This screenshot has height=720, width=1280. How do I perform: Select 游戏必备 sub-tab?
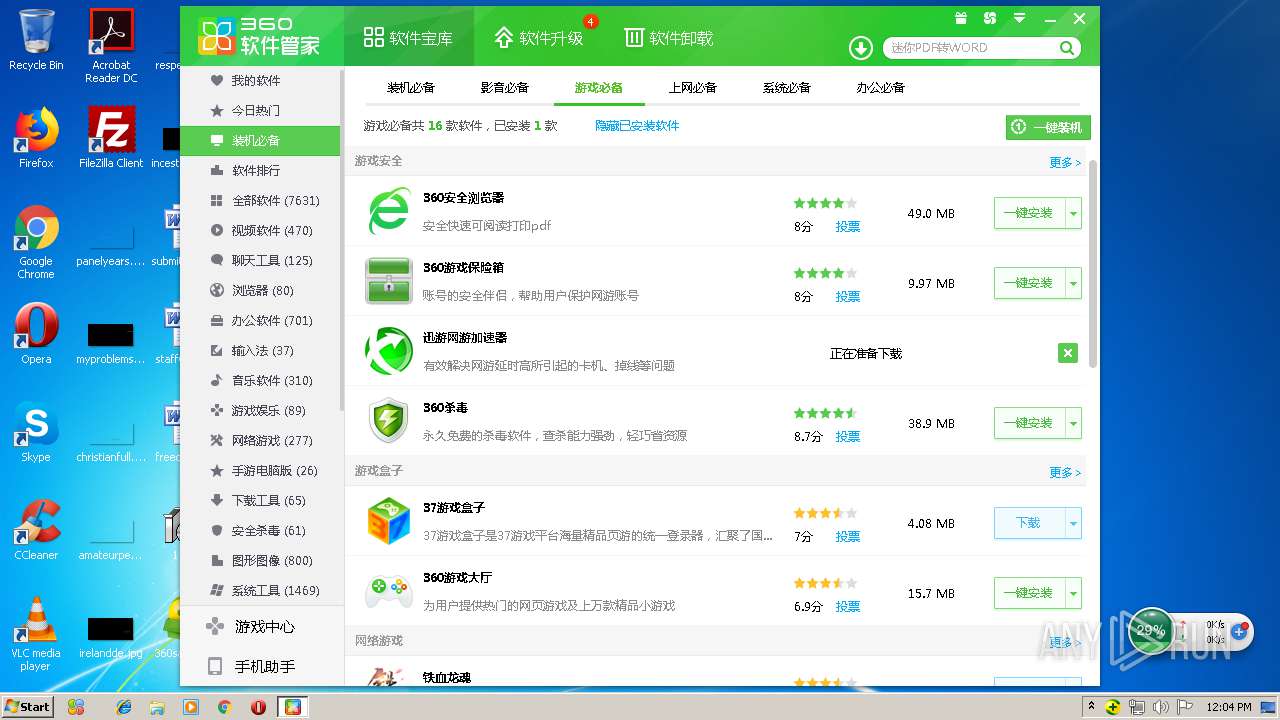599,88
